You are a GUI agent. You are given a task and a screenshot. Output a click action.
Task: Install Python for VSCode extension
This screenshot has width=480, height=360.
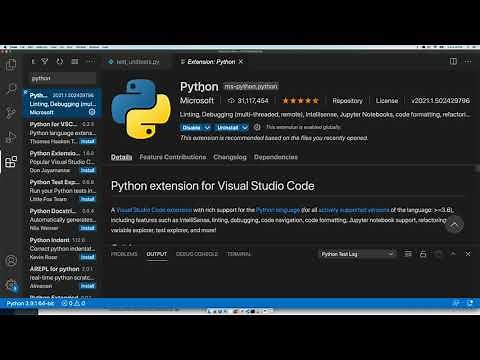pyautogui.click(x=88, y=141)
